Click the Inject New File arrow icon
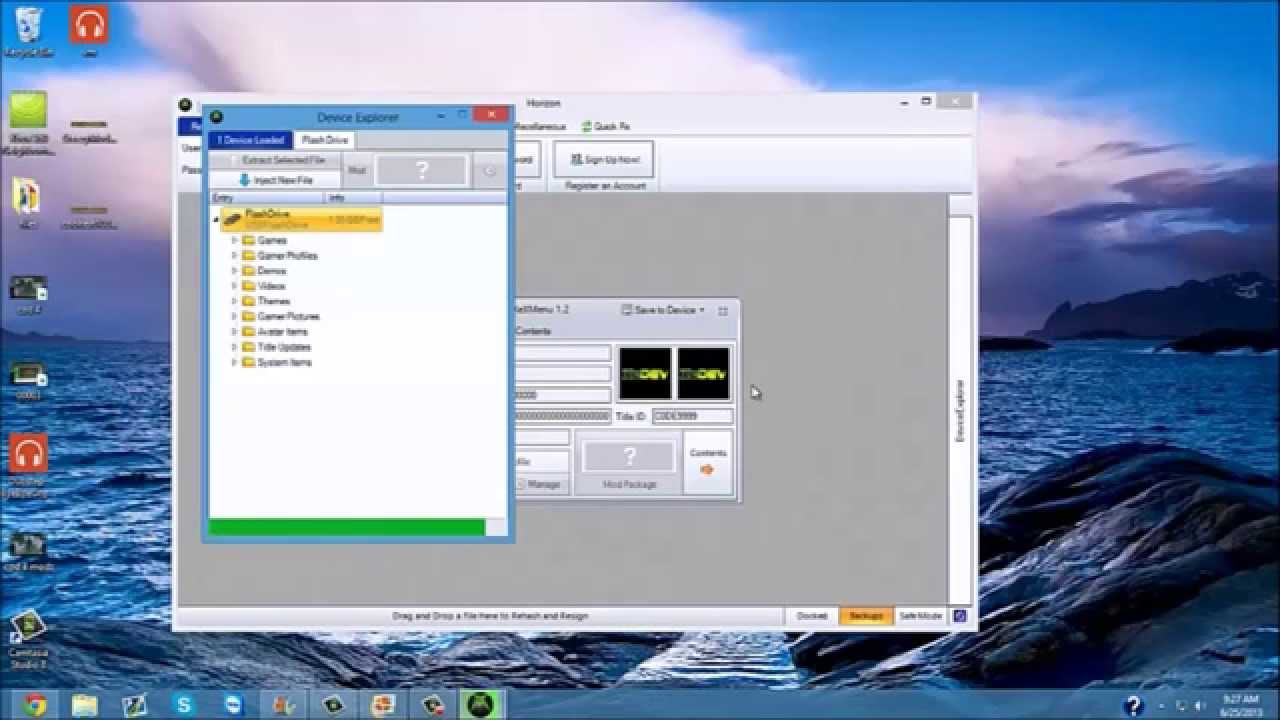 (244, 180)
